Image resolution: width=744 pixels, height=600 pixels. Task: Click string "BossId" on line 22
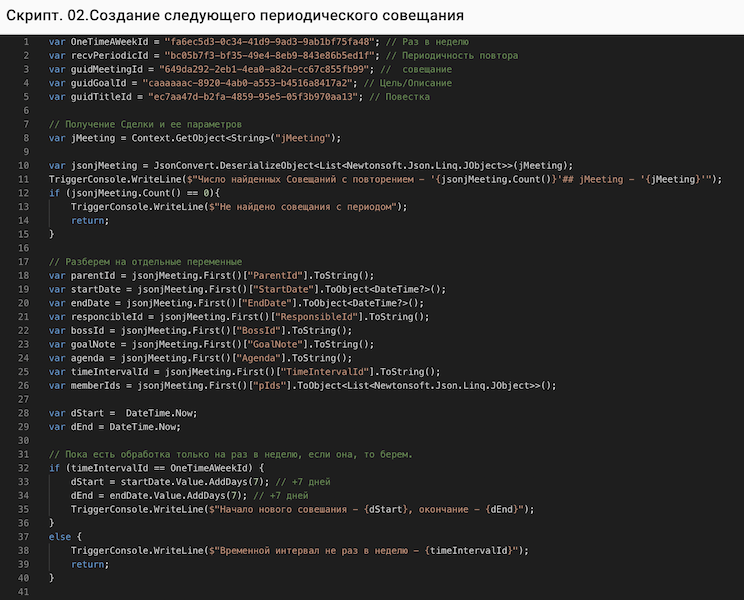point(258,331)
